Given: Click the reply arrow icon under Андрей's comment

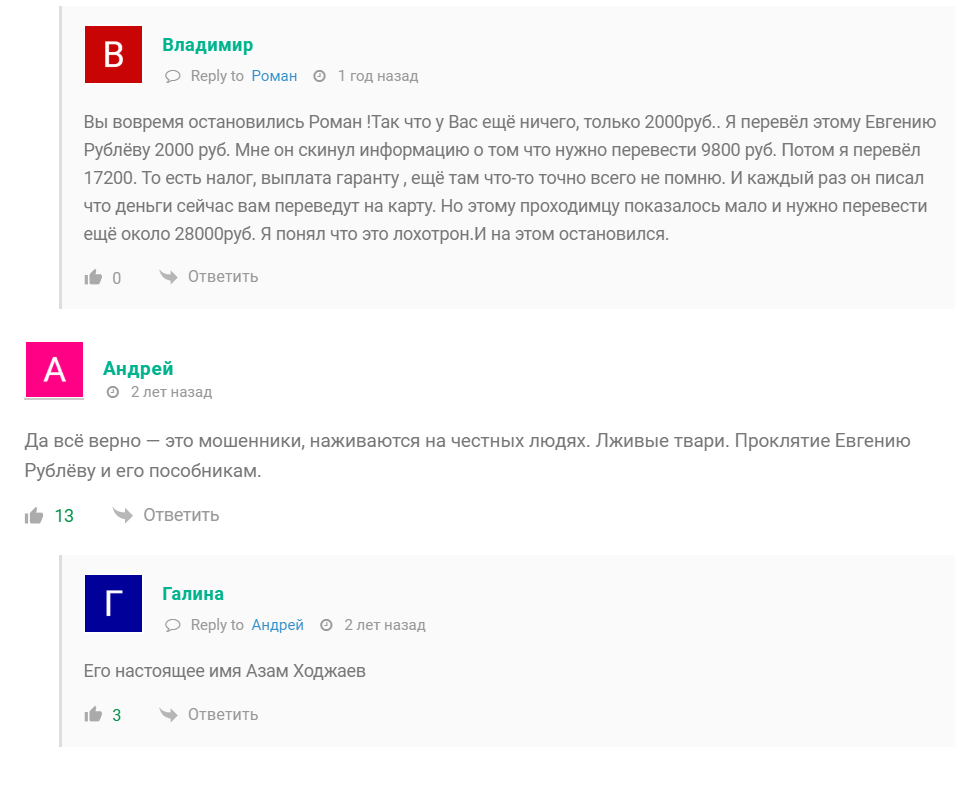Looking at the screenshot, I should pyautogui.click(x=123, y=515).
